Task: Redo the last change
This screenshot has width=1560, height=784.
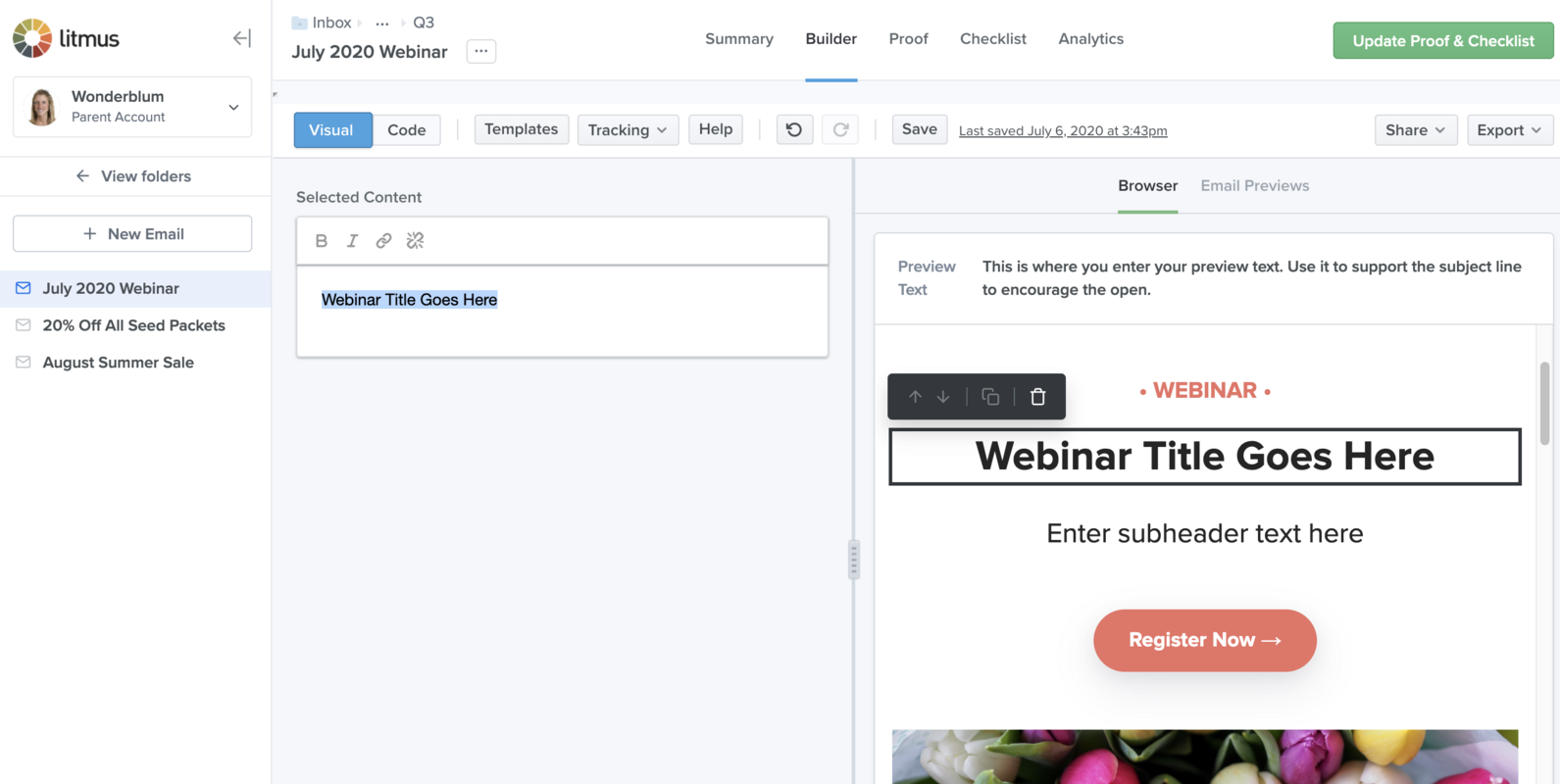Action: click(841, 129)
